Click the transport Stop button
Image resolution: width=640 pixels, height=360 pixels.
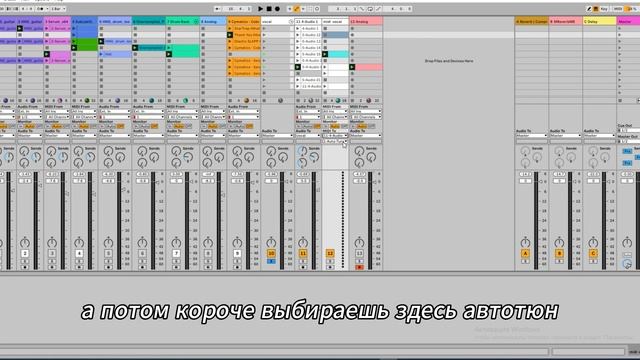coord(269,9)
